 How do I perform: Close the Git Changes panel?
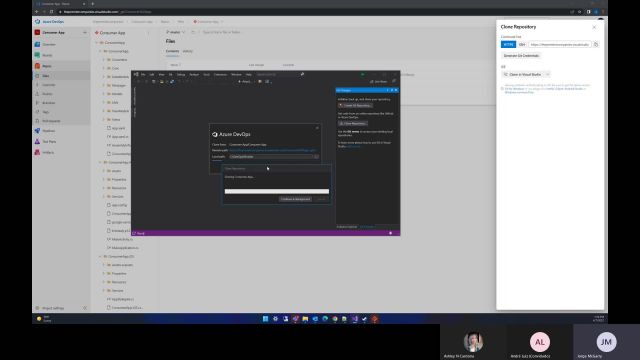click(396, 90)
